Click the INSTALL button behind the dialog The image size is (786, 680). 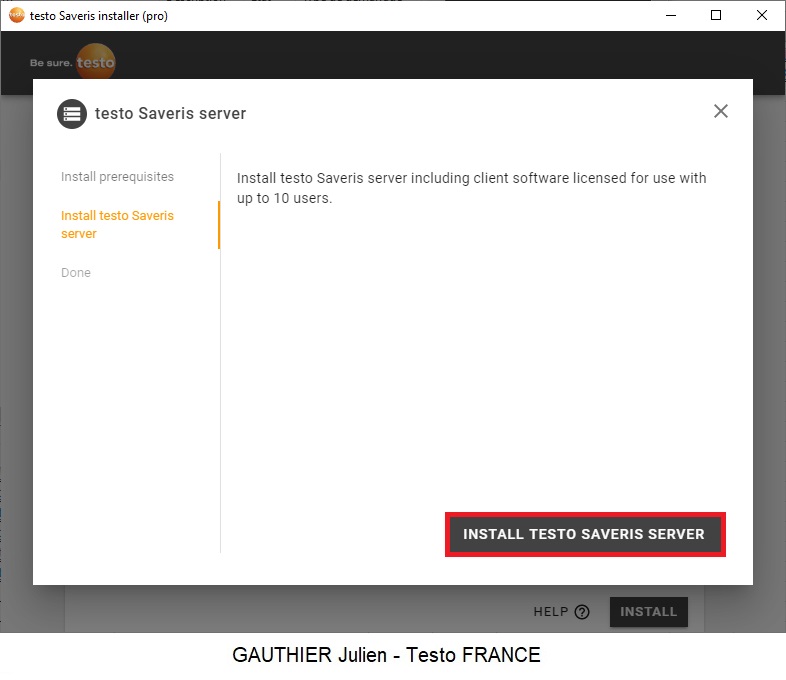click(x=649, y=612)
